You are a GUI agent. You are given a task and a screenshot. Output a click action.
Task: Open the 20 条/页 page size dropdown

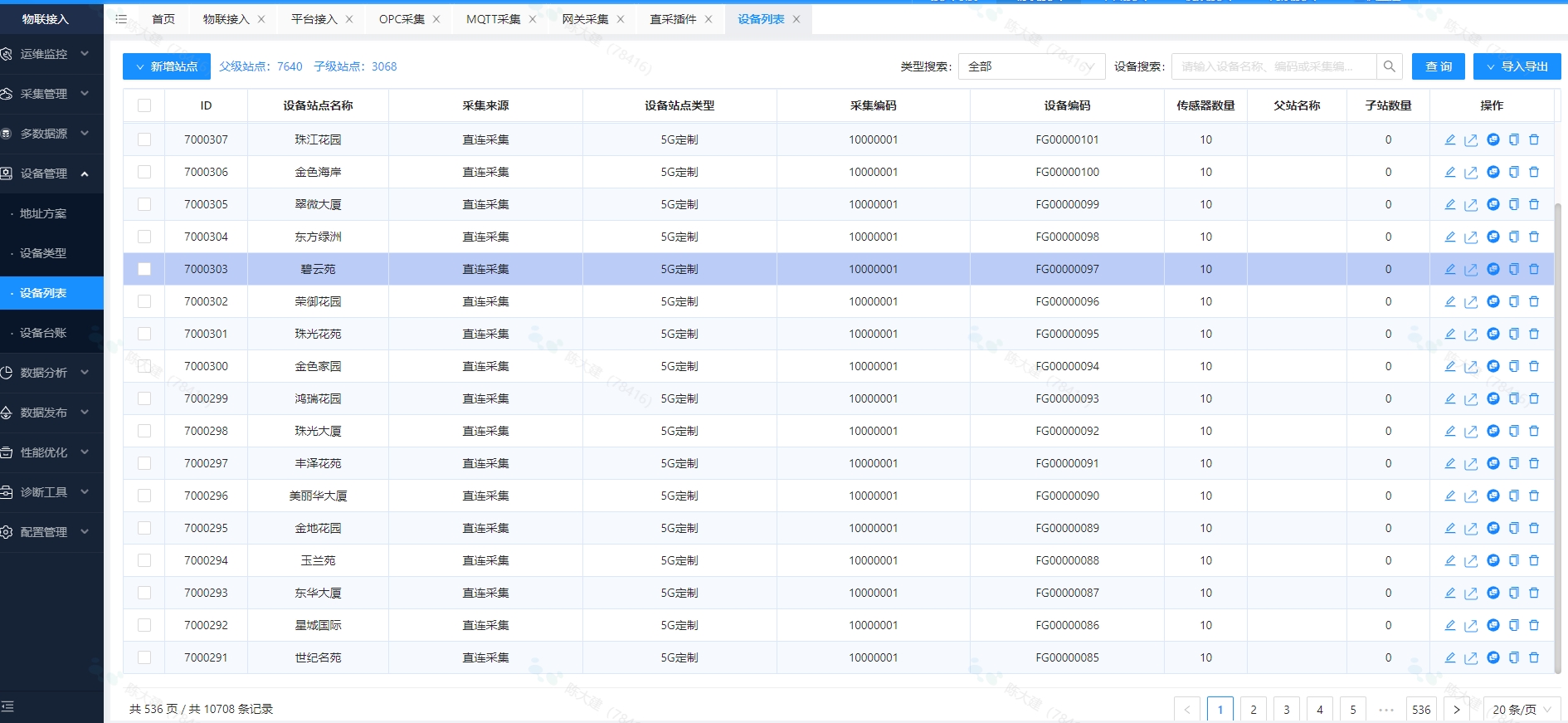1522,710
